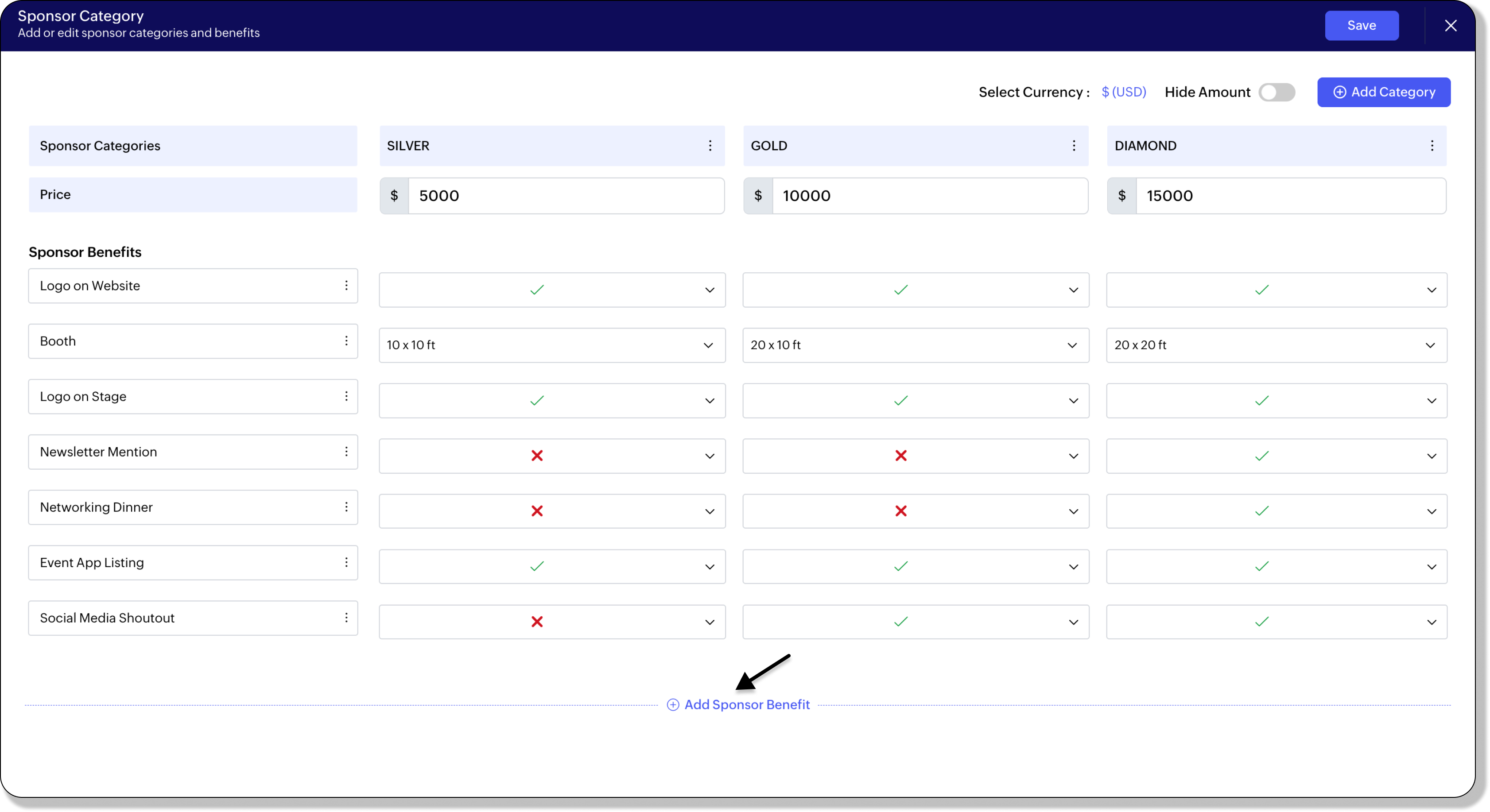The image size is (1490, 812).
Task: Open Social Media Shoutout options menu
Action: (346, 618)
